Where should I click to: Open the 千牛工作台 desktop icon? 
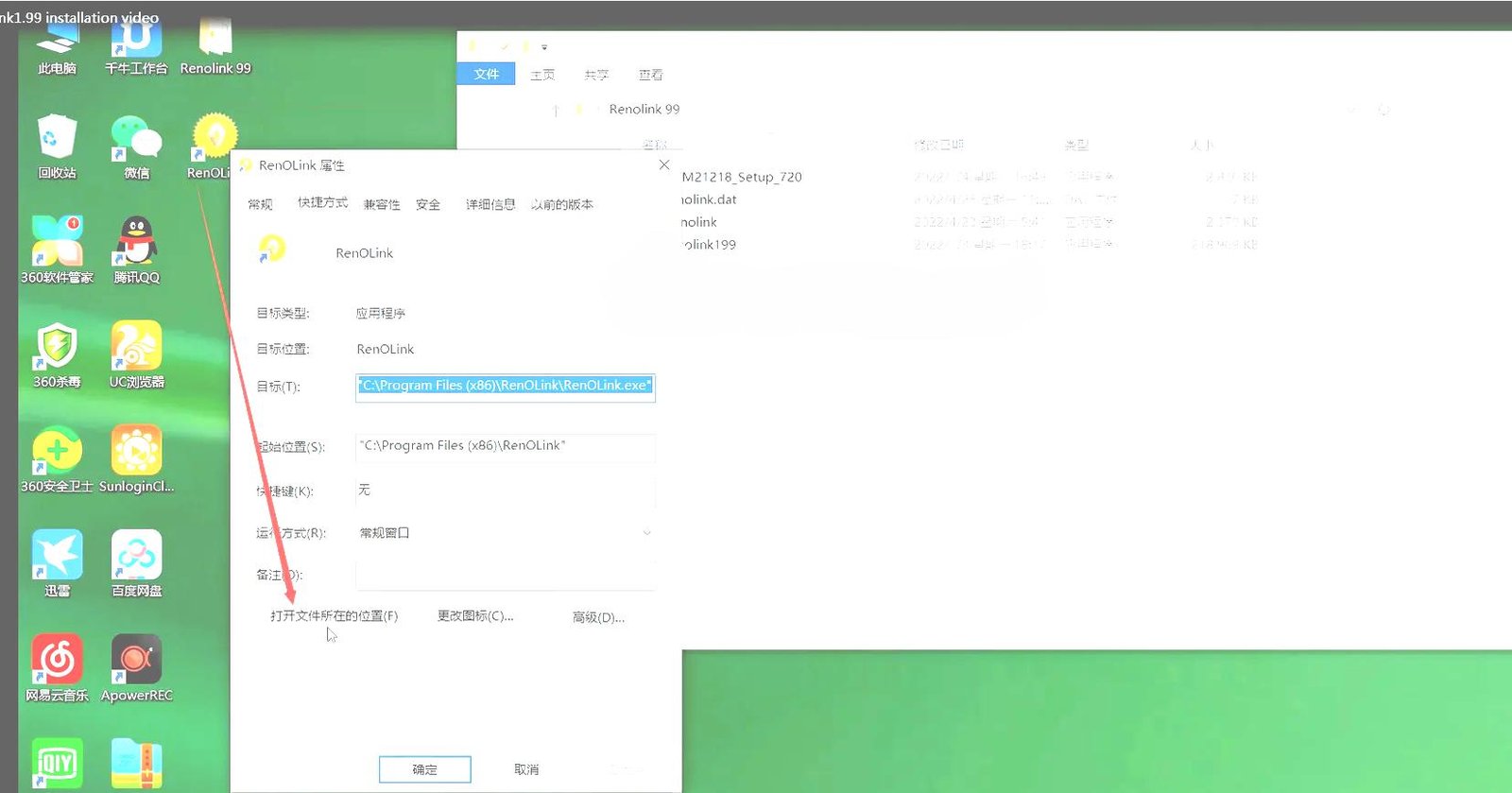[136, 47]
